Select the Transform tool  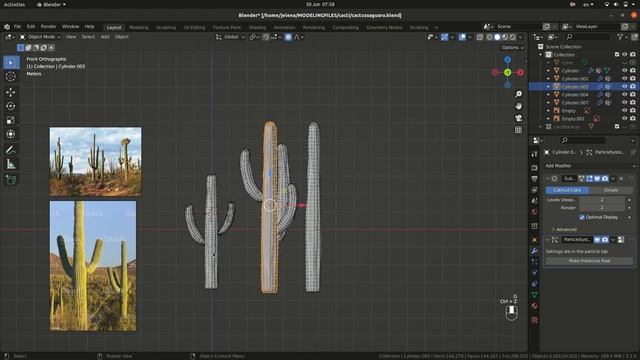point(11,134)
